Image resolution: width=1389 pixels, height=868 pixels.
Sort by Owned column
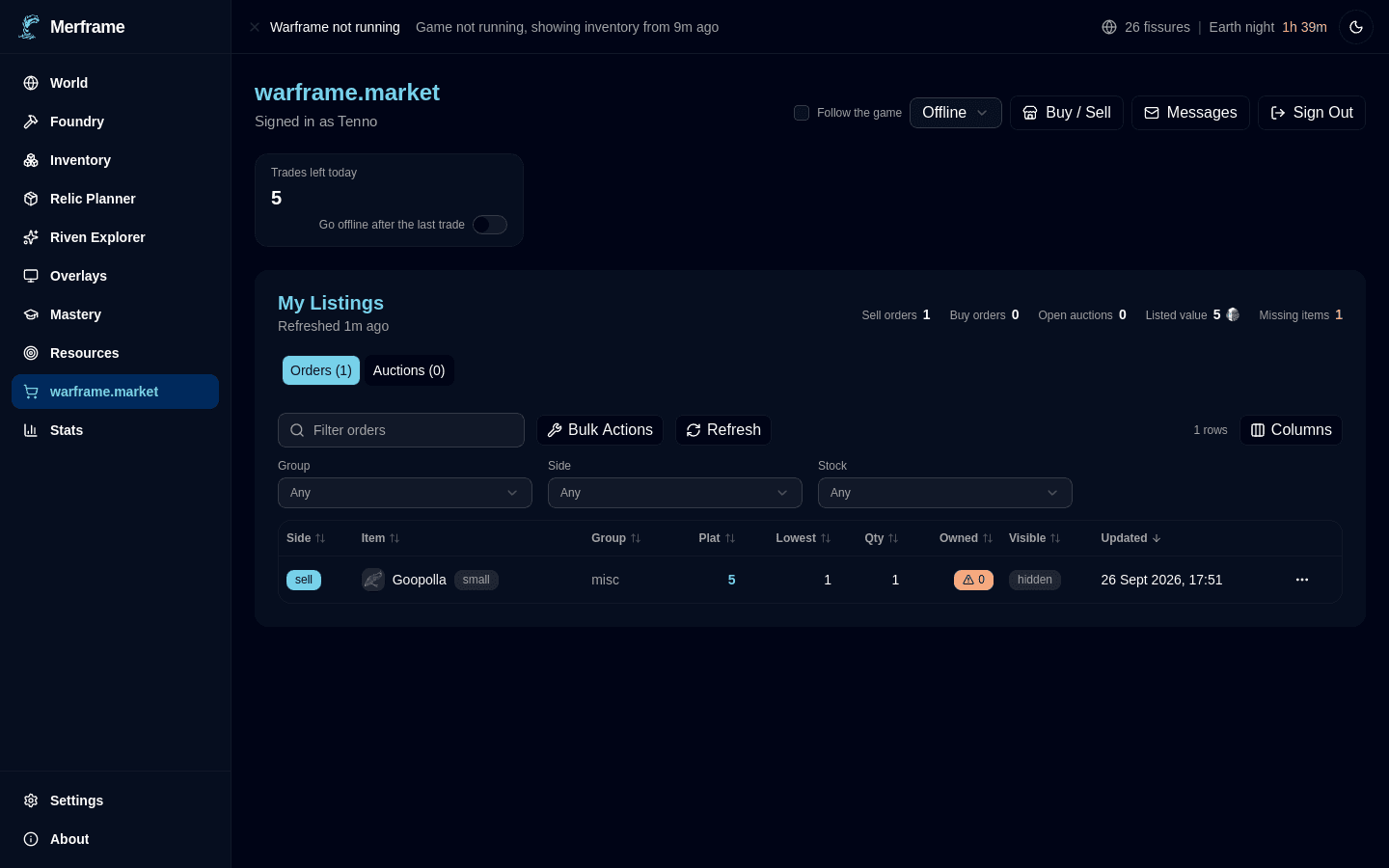click(x=967, y=538)
